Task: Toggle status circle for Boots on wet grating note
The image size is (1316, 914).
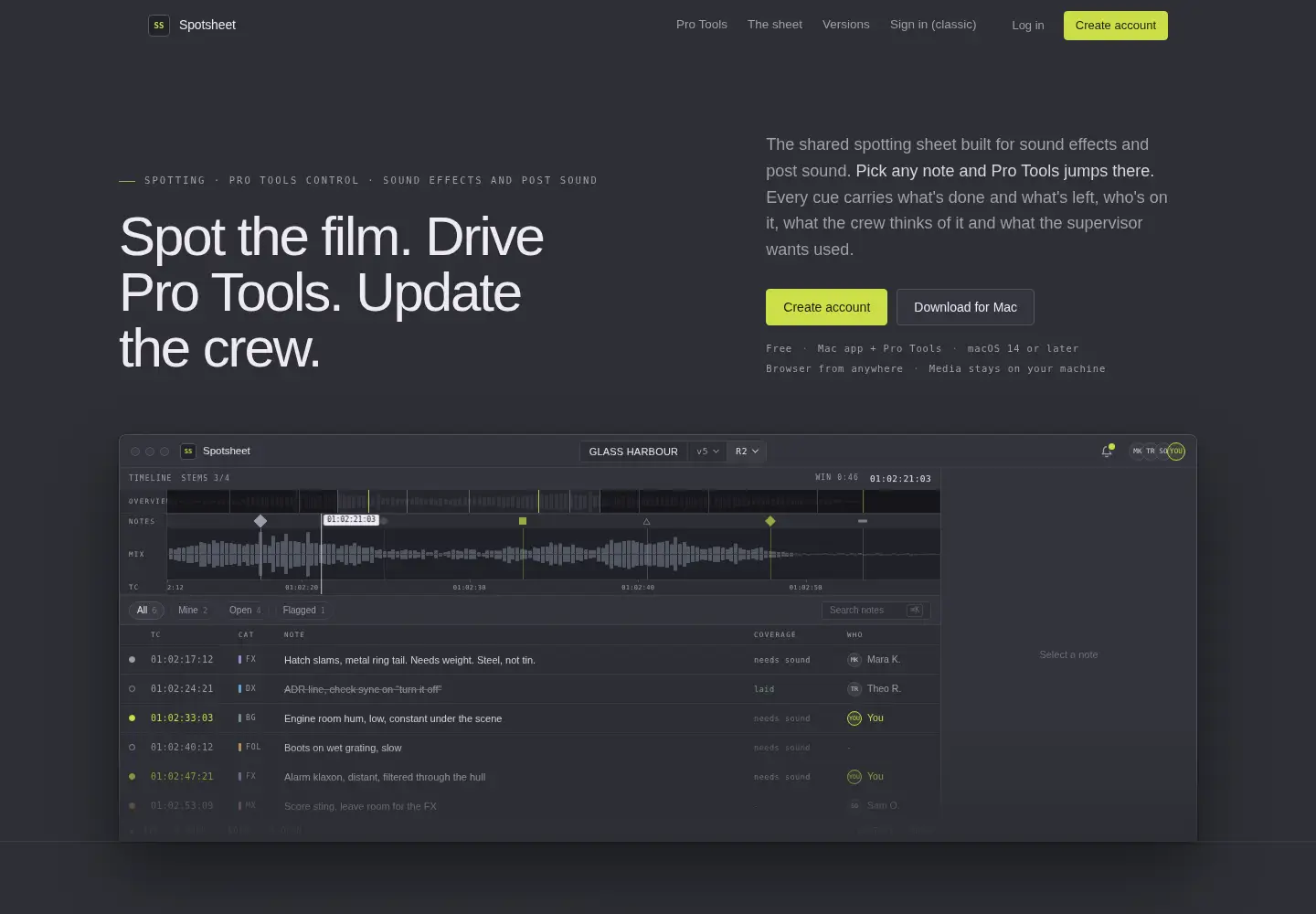Action: [x=133, y=748]
